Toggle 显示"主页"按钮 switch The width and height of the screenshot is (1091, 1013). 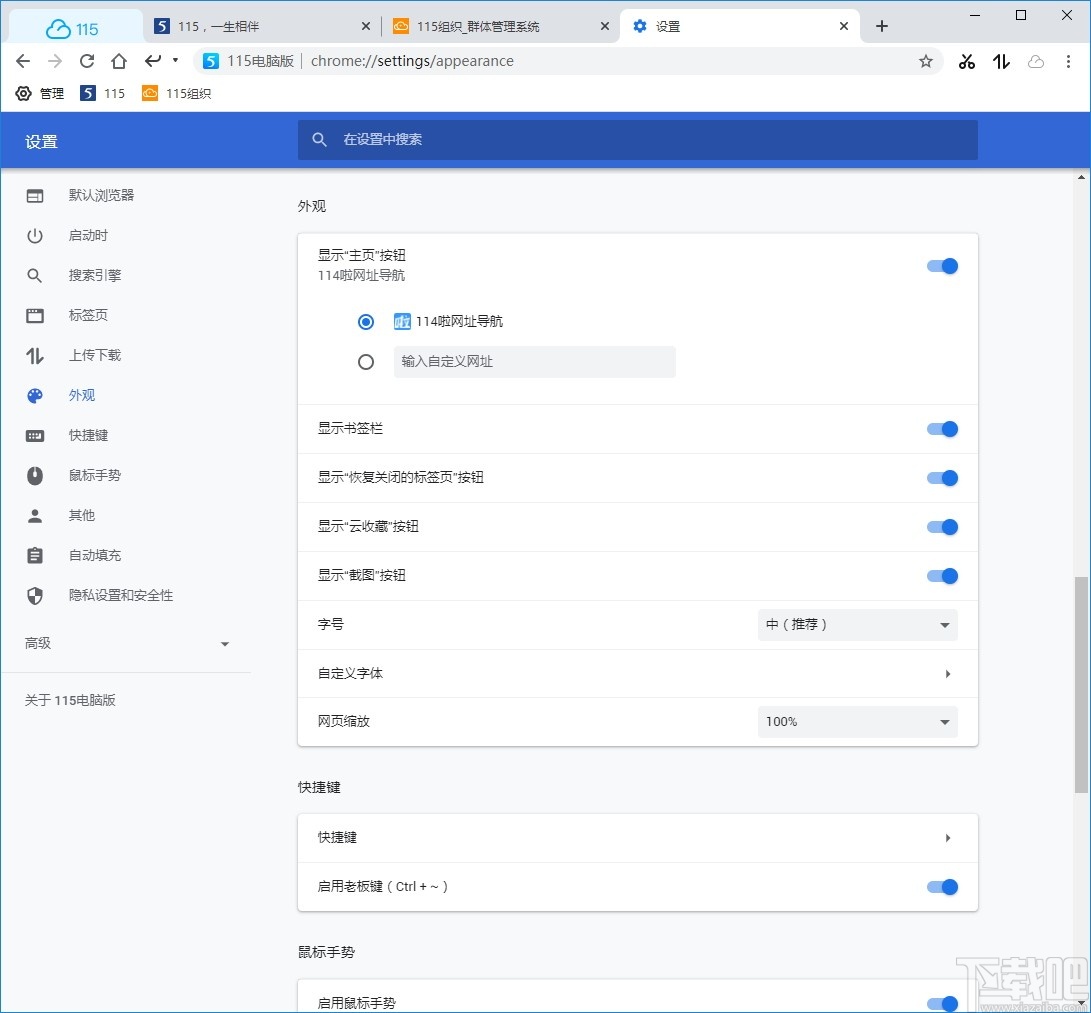[x=942, y=266]
